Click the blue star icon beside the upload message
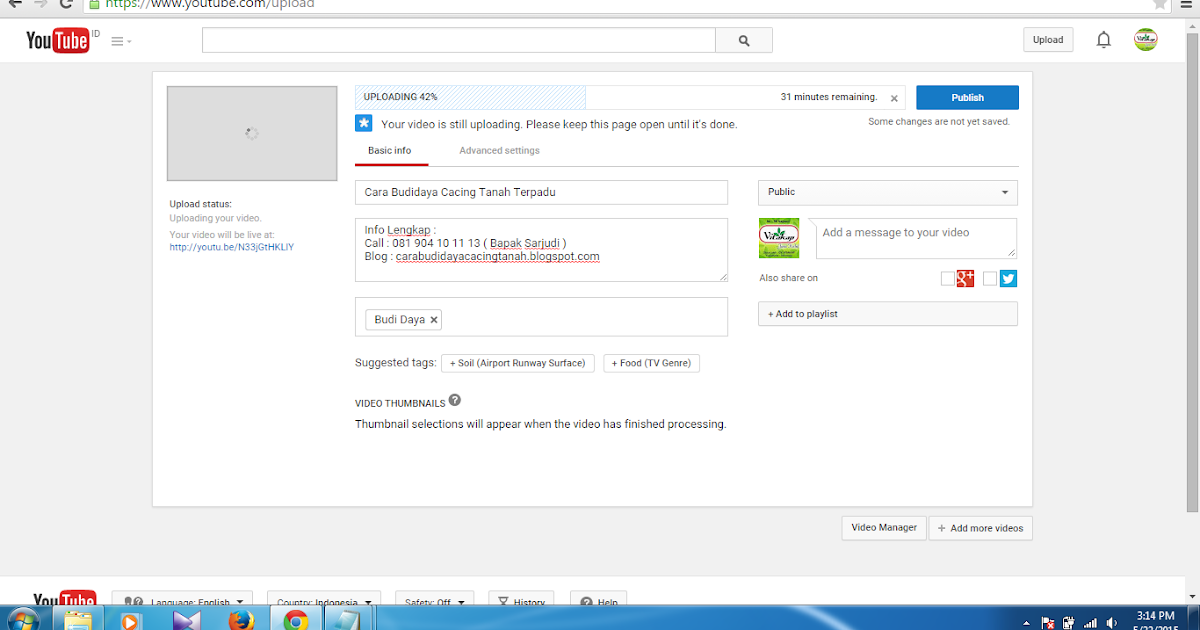Screen dimensions: 1200x630 (x=364, y=123)
